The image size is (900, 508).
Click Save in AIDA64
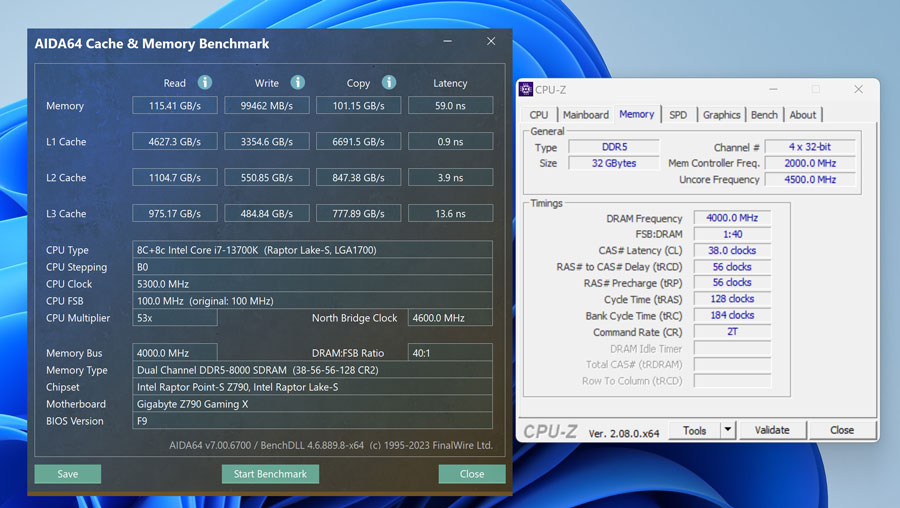point(68,474)
